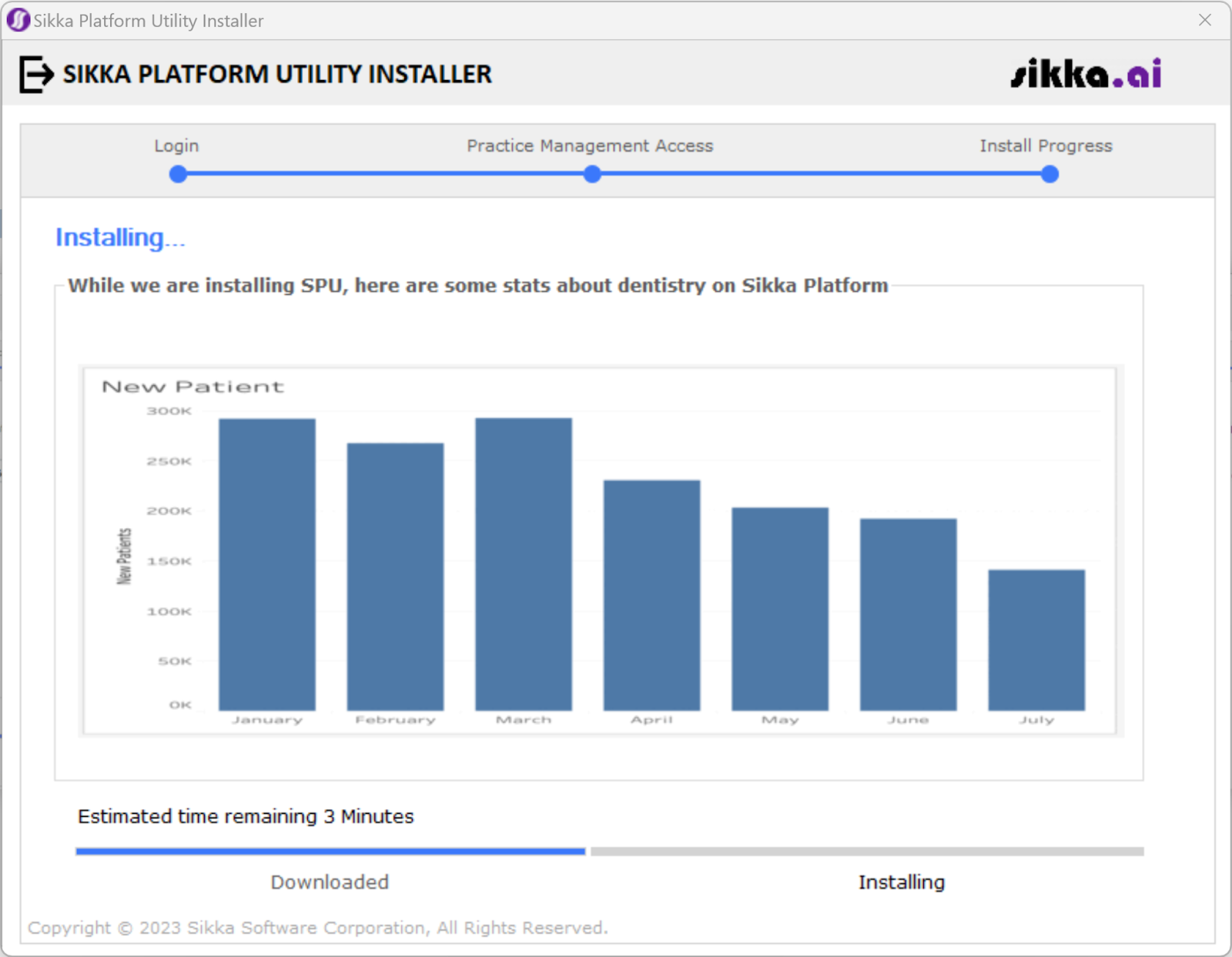Click the June bar in chart
The image size is (1232, 957).
(909, 614)
